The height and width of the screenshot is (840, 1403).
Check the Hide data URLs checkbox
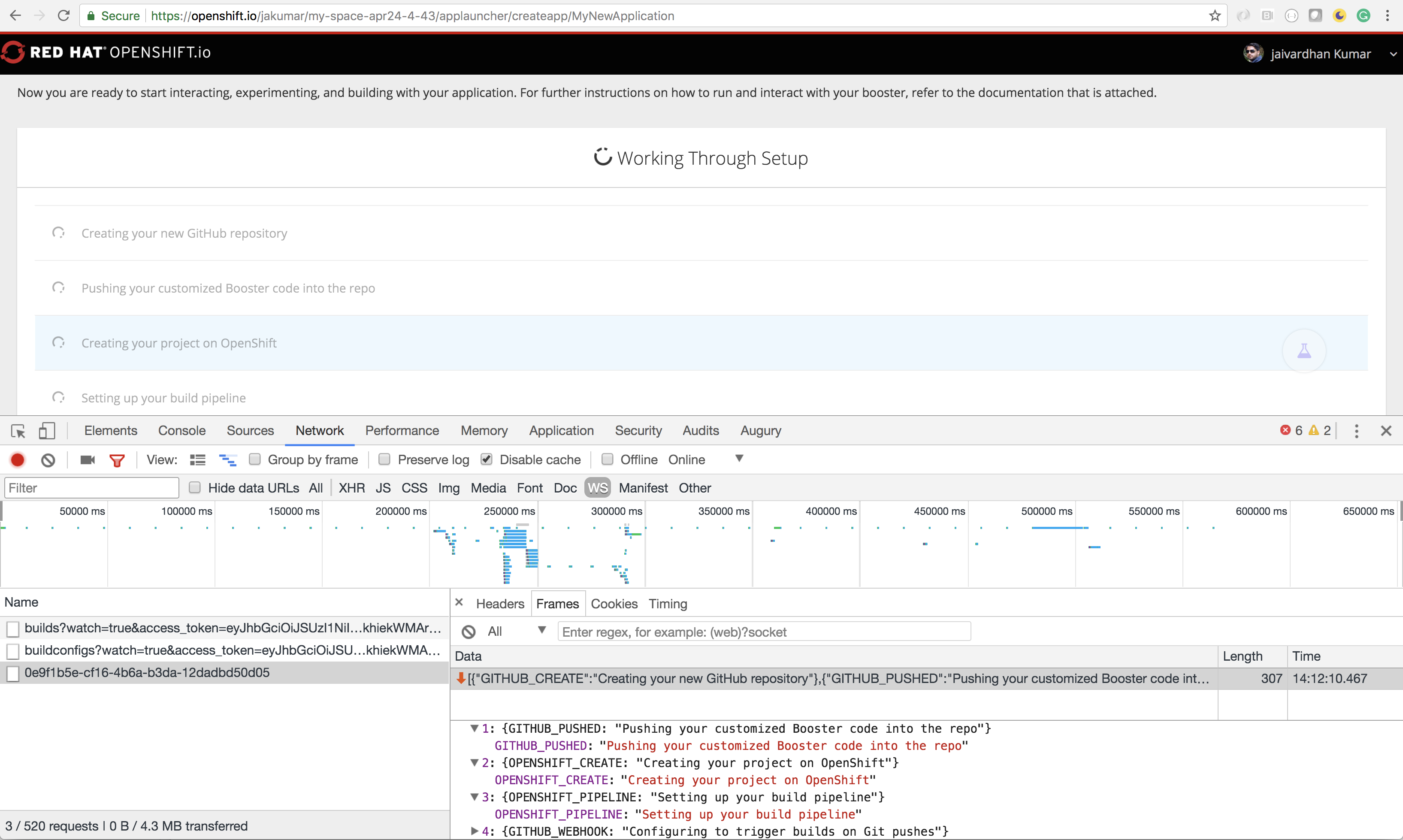195,488
